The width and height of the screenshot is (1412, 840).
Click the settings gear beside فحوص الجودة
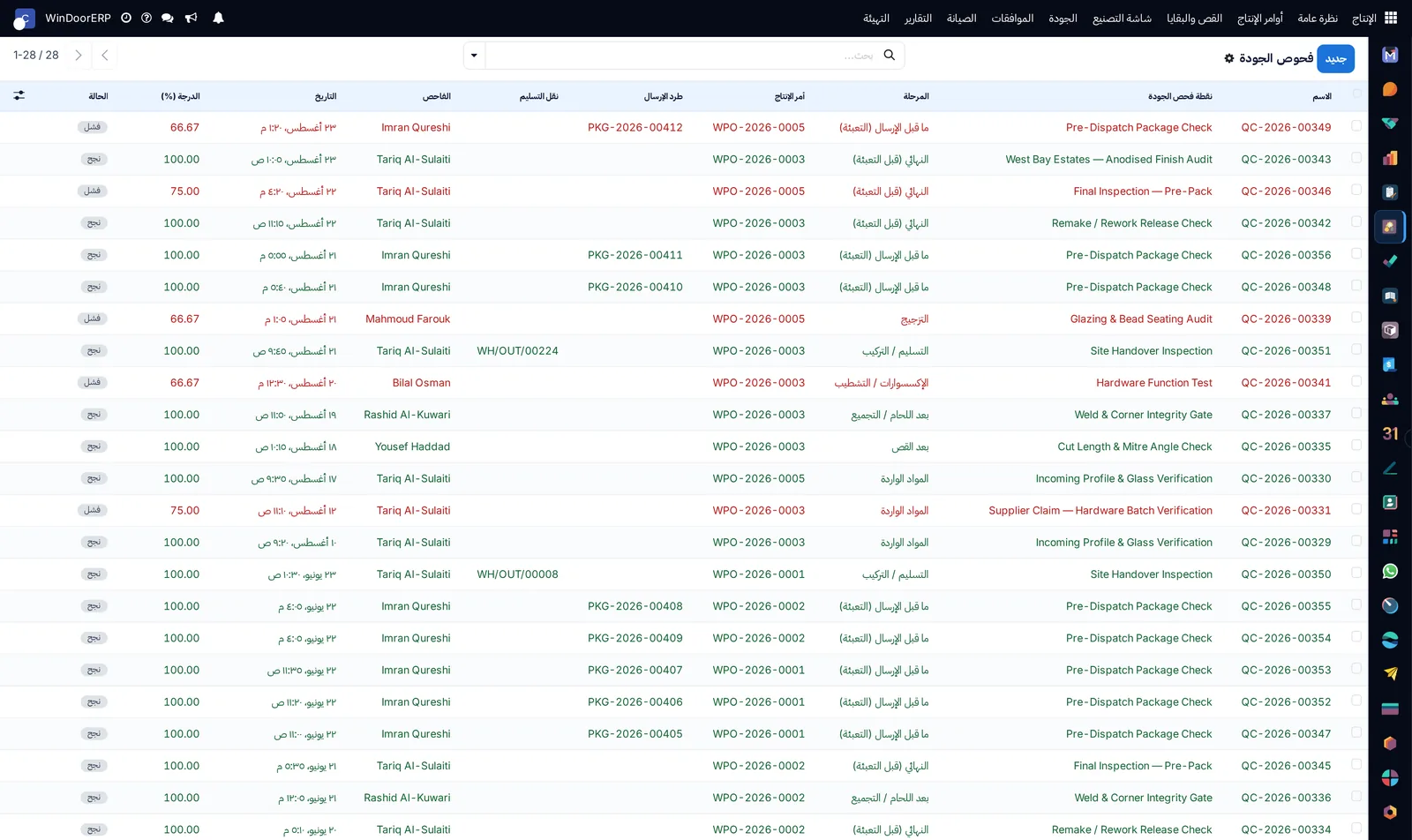point(1229,58)
